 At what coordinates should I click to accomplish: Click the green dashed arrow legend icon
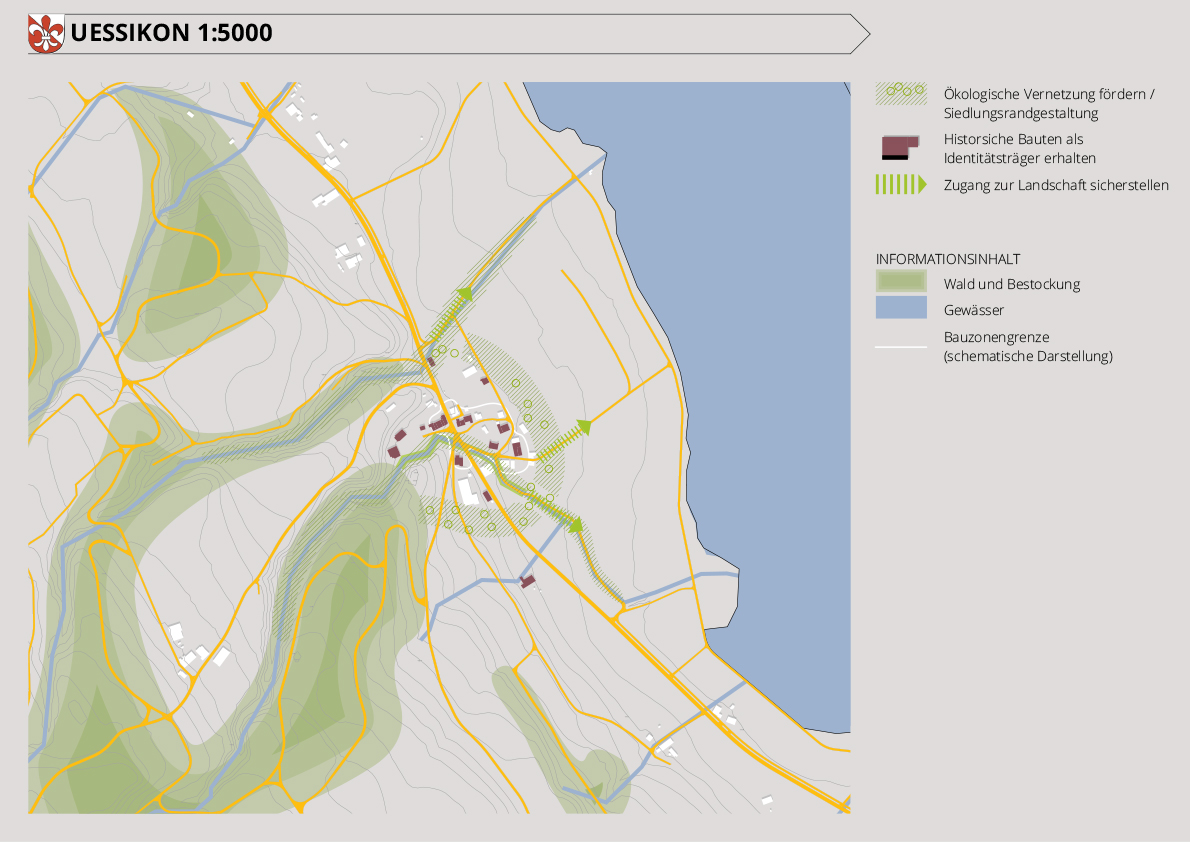tap(900, 185)
